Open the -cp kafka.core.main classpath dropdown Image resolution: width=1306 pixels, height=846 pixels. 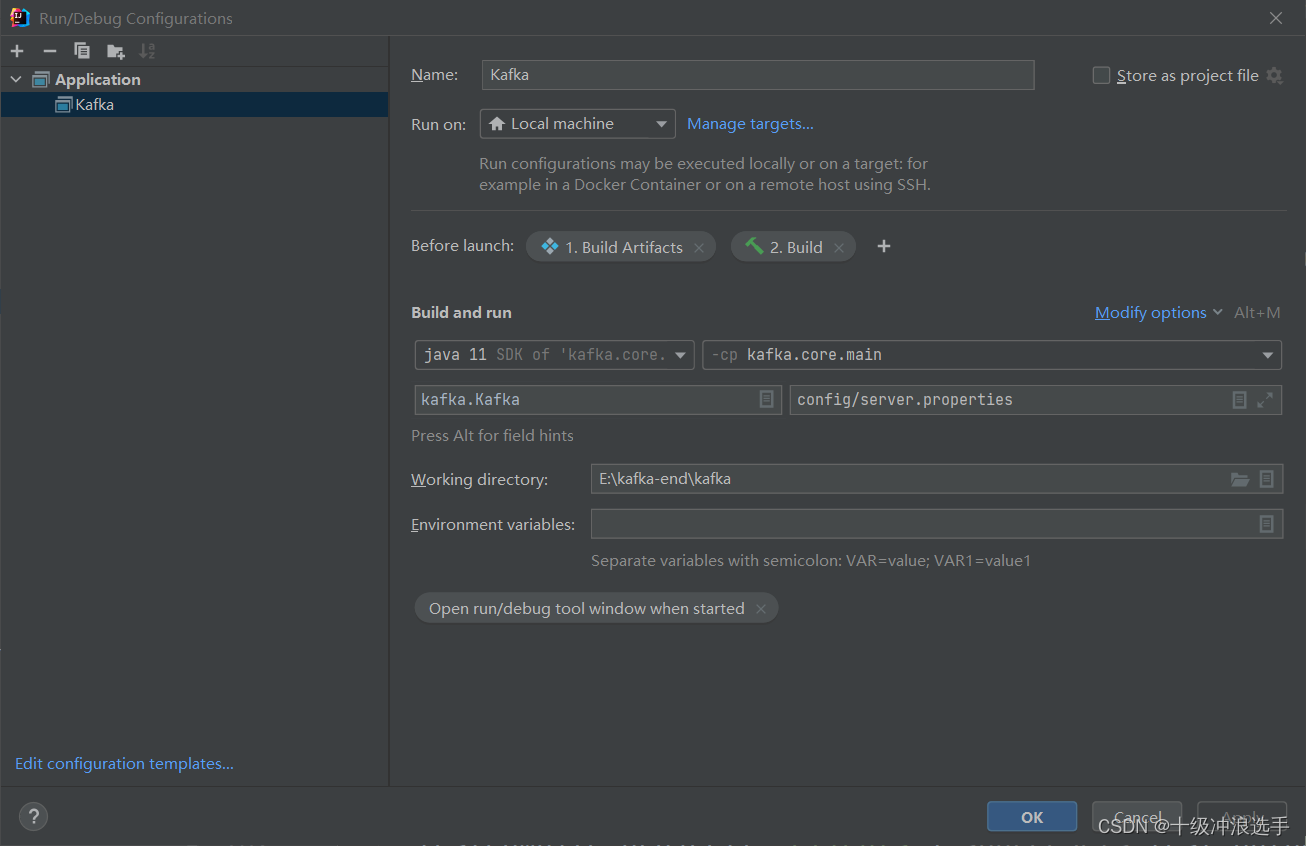pos(992,355)
